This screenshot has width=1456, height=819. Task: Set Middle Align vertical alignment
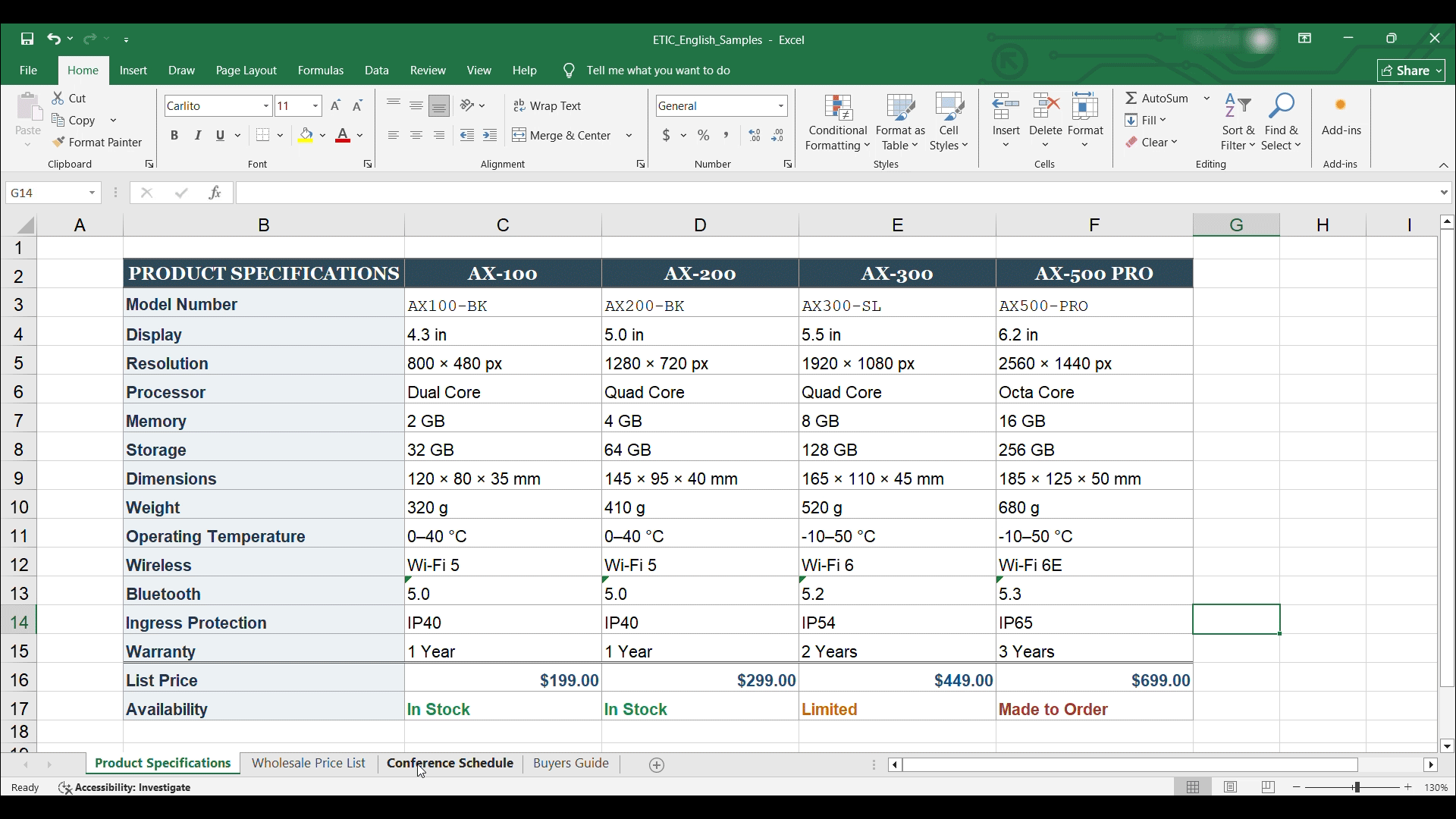click(416, 106)
